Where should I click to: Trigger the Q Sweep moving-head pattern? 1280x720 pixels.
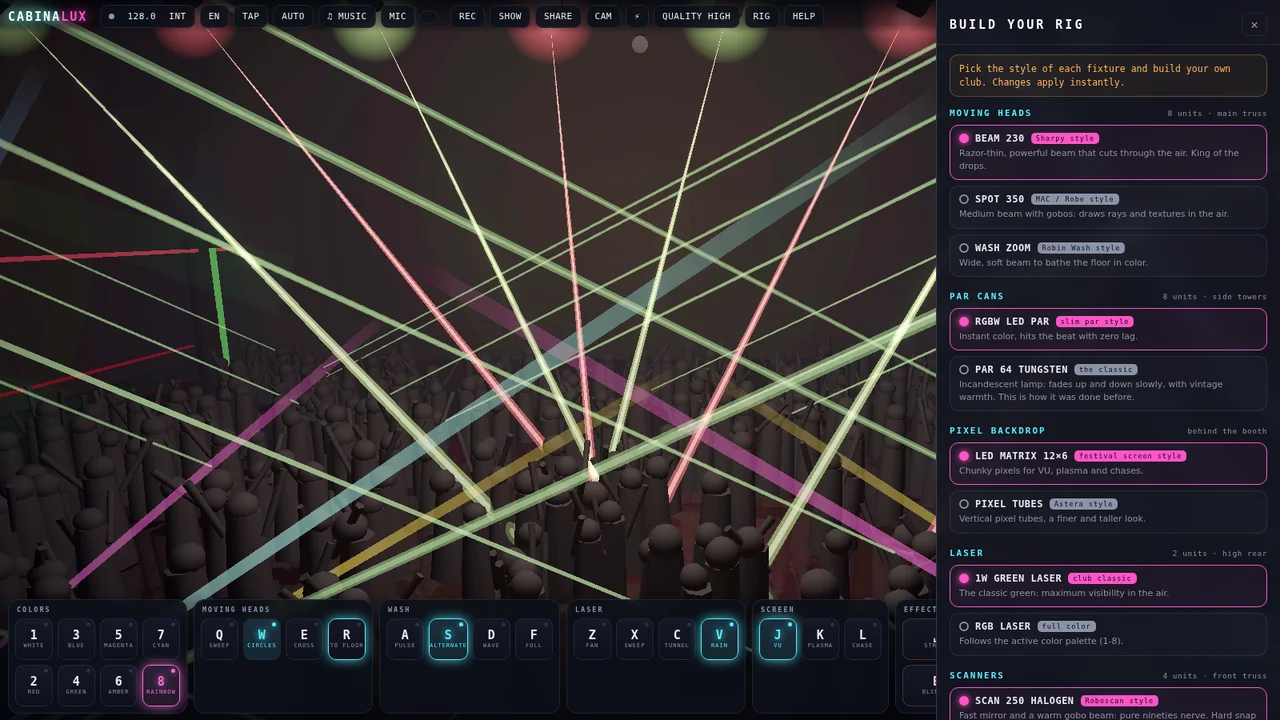coord(220,639)
